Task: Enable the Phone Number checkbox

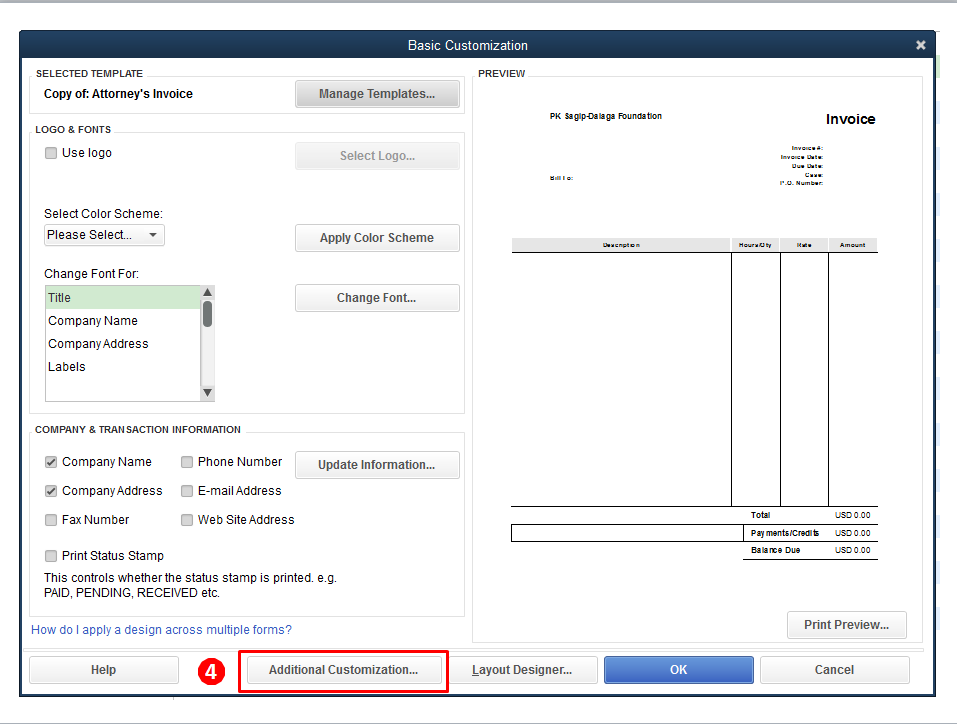Action: 187,462
